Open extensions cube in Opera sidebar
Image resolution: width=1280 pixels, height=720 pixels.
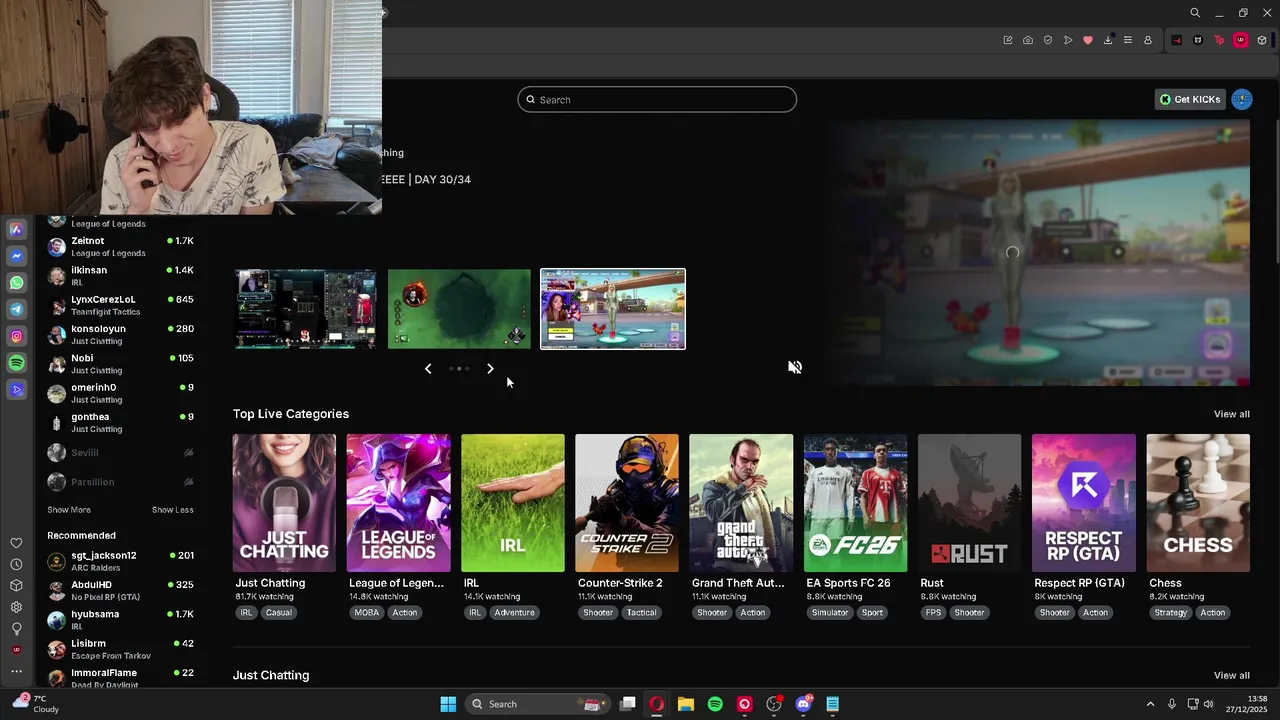pos(16,586)
